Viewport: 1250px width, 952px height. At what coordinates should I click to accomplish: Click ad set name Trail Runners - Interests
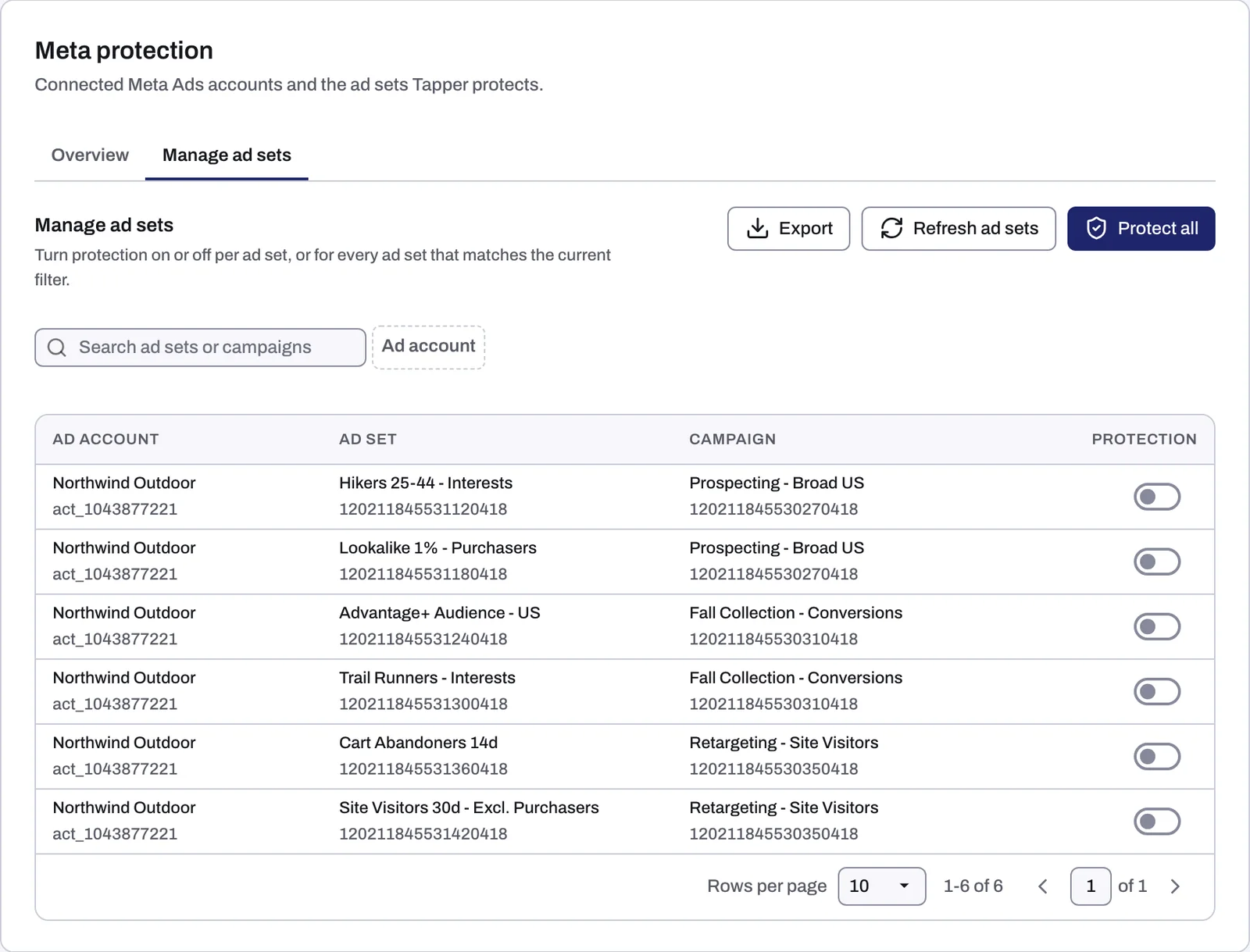click(x=427, y=678)
